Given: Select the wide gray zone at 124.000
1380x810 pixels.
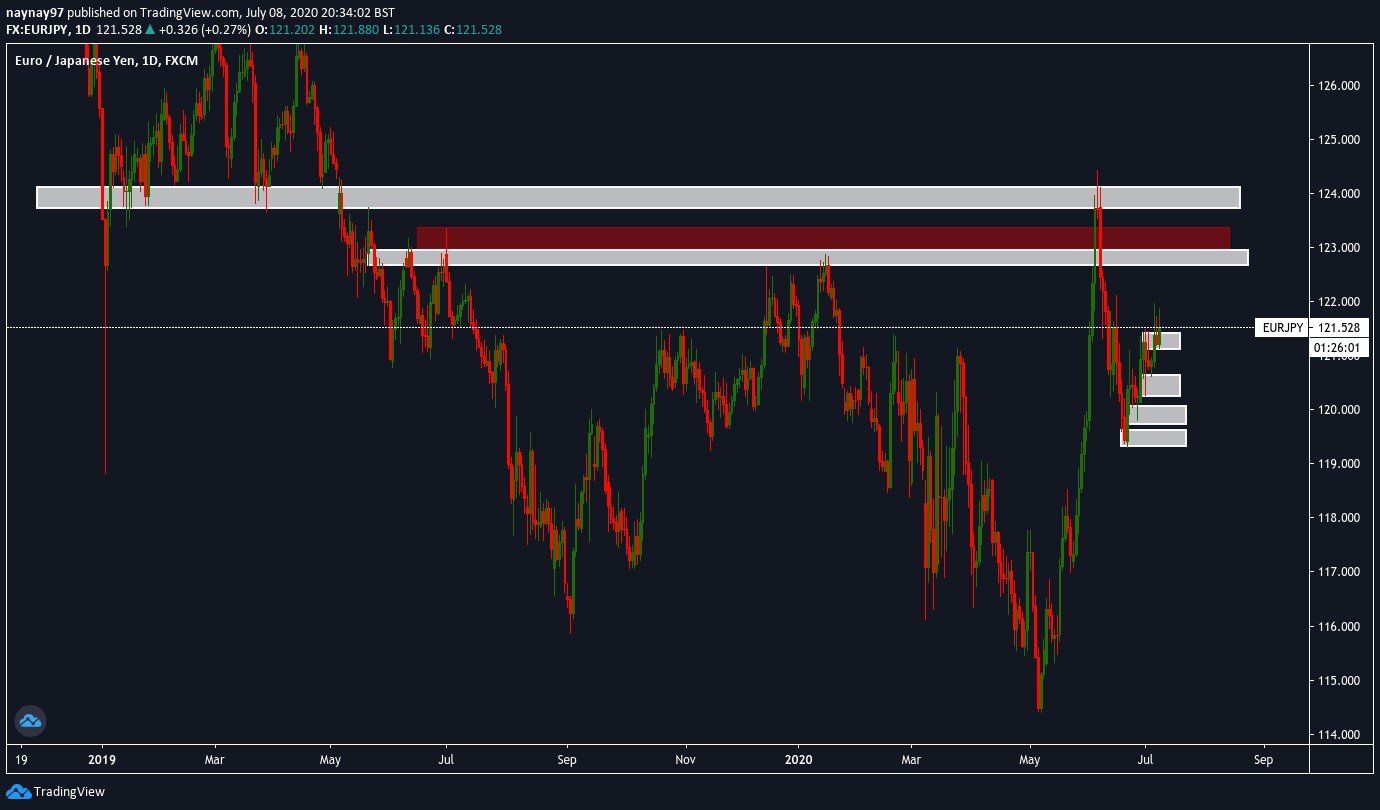Looking at the screenshot, I should (x=638, y=197).
